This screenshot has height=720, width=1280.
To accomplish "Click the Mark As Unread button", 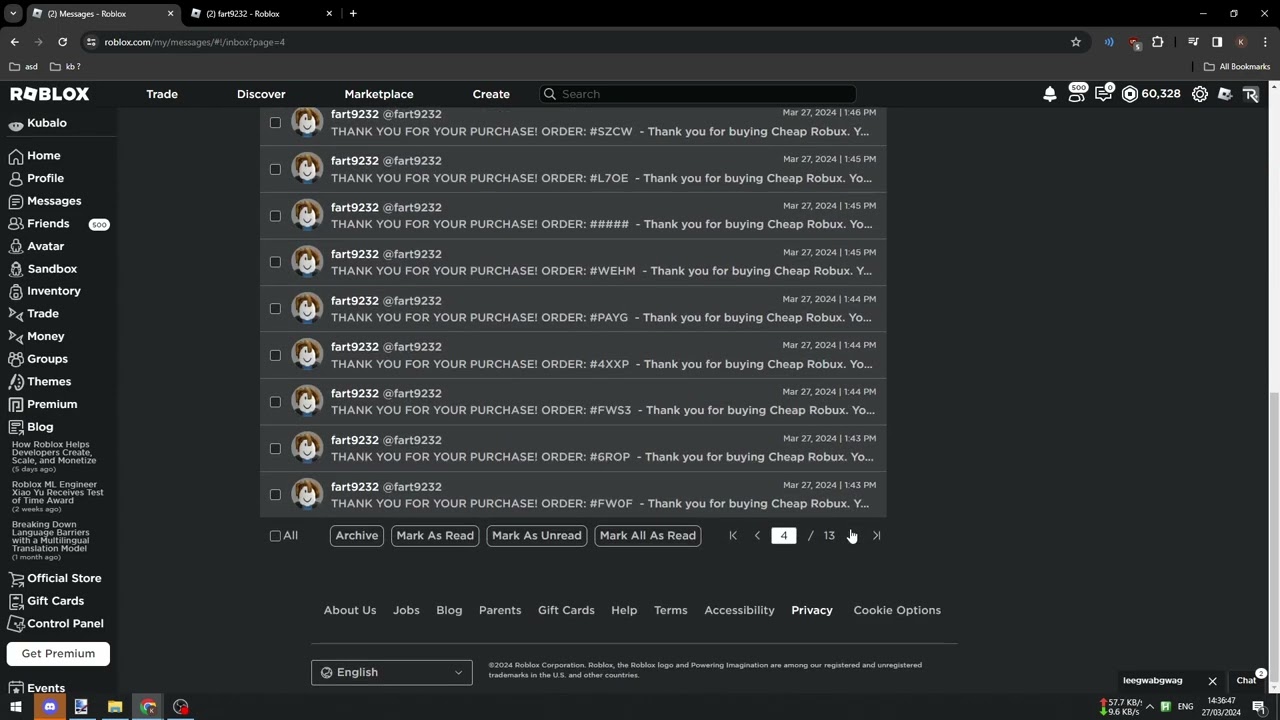I will 537,536.
